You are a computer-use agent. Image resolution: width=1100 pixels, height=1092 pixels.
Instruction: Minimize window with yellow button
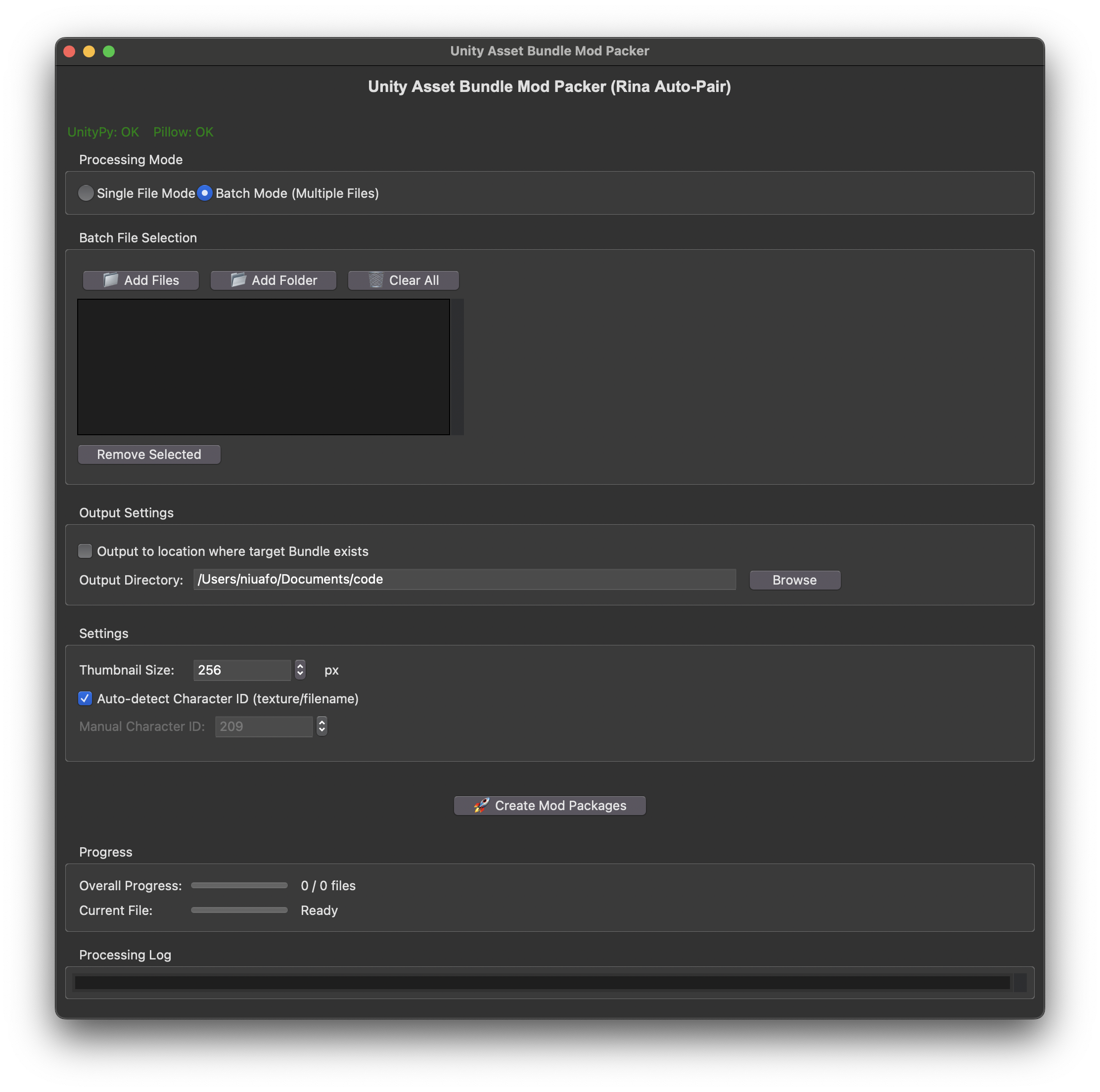(x=89, y=51)
